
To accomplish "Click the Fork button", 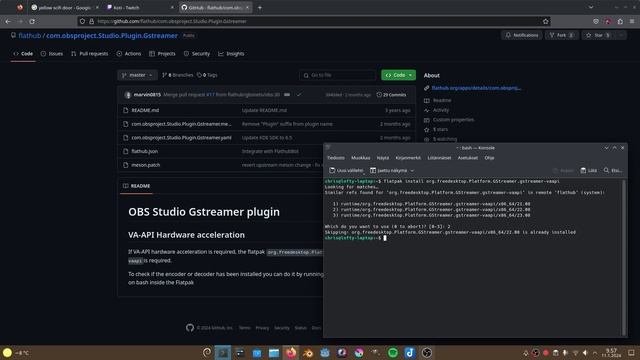I will click(x=562, y=36).
